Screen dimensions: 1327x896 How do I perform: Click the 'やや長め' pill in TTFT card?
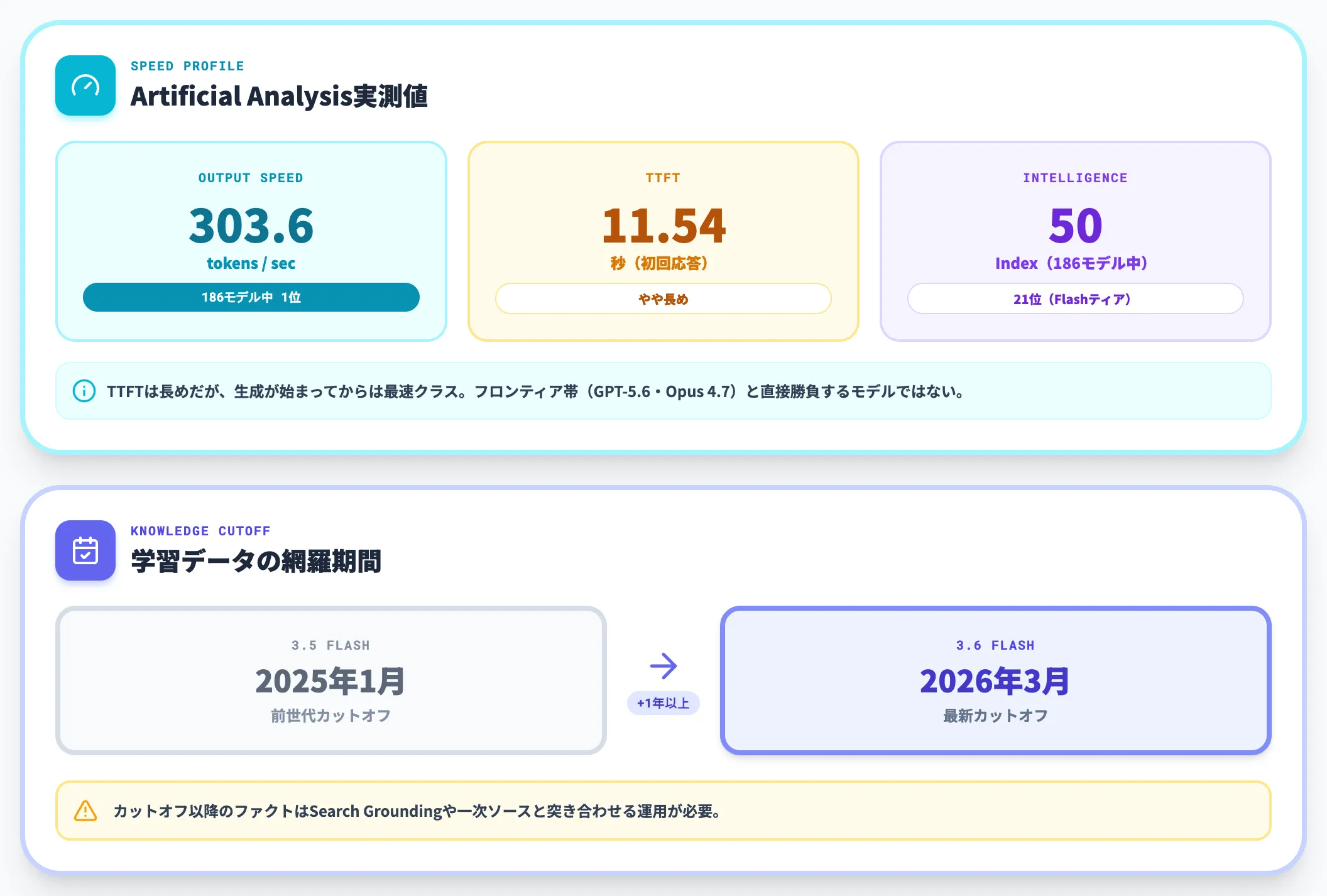coord(663,299)
